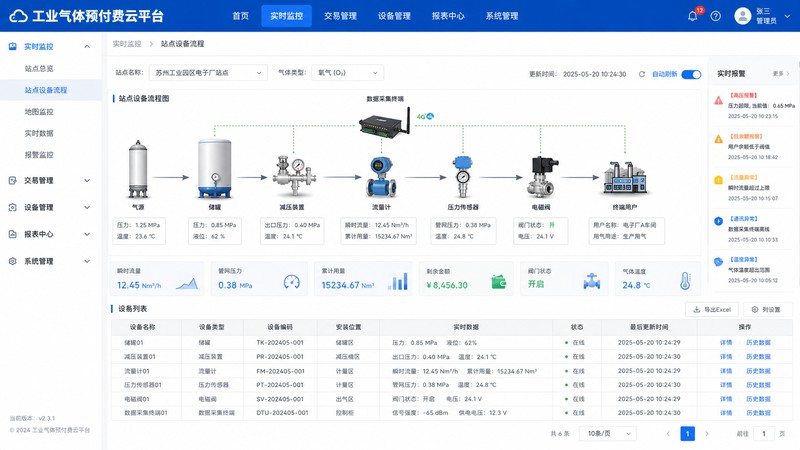Click the 4G signal indicator icon
Viewport: 800px width, 450px height.
425,116
